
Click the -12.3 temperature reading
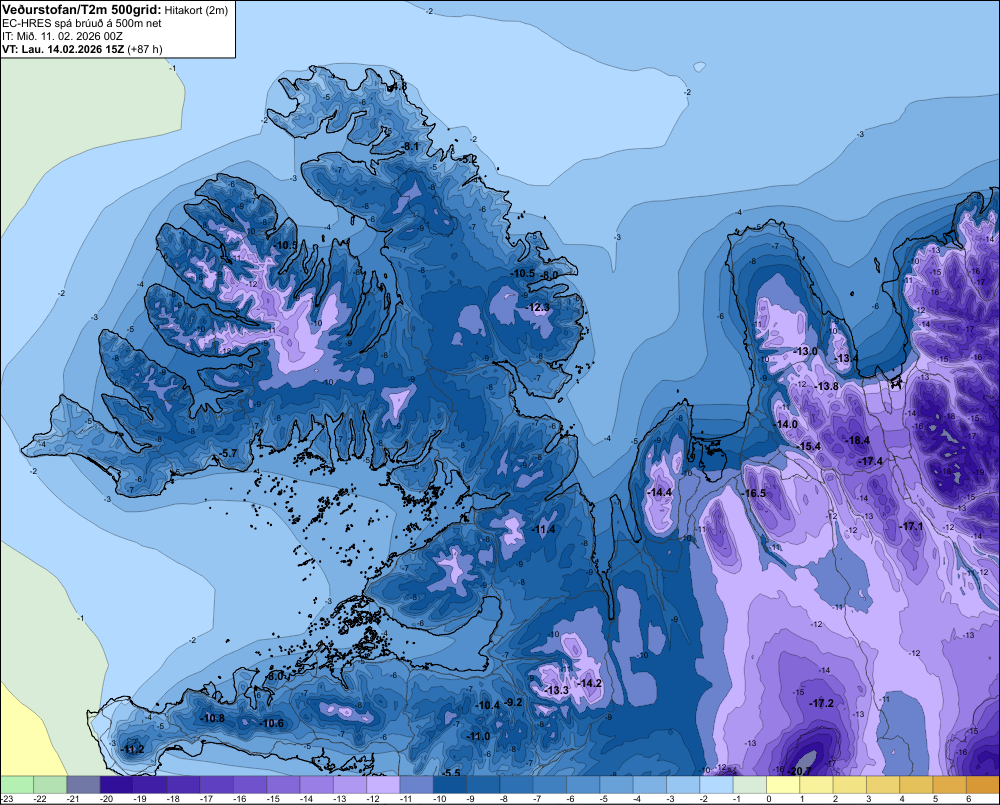pos(538,307)
